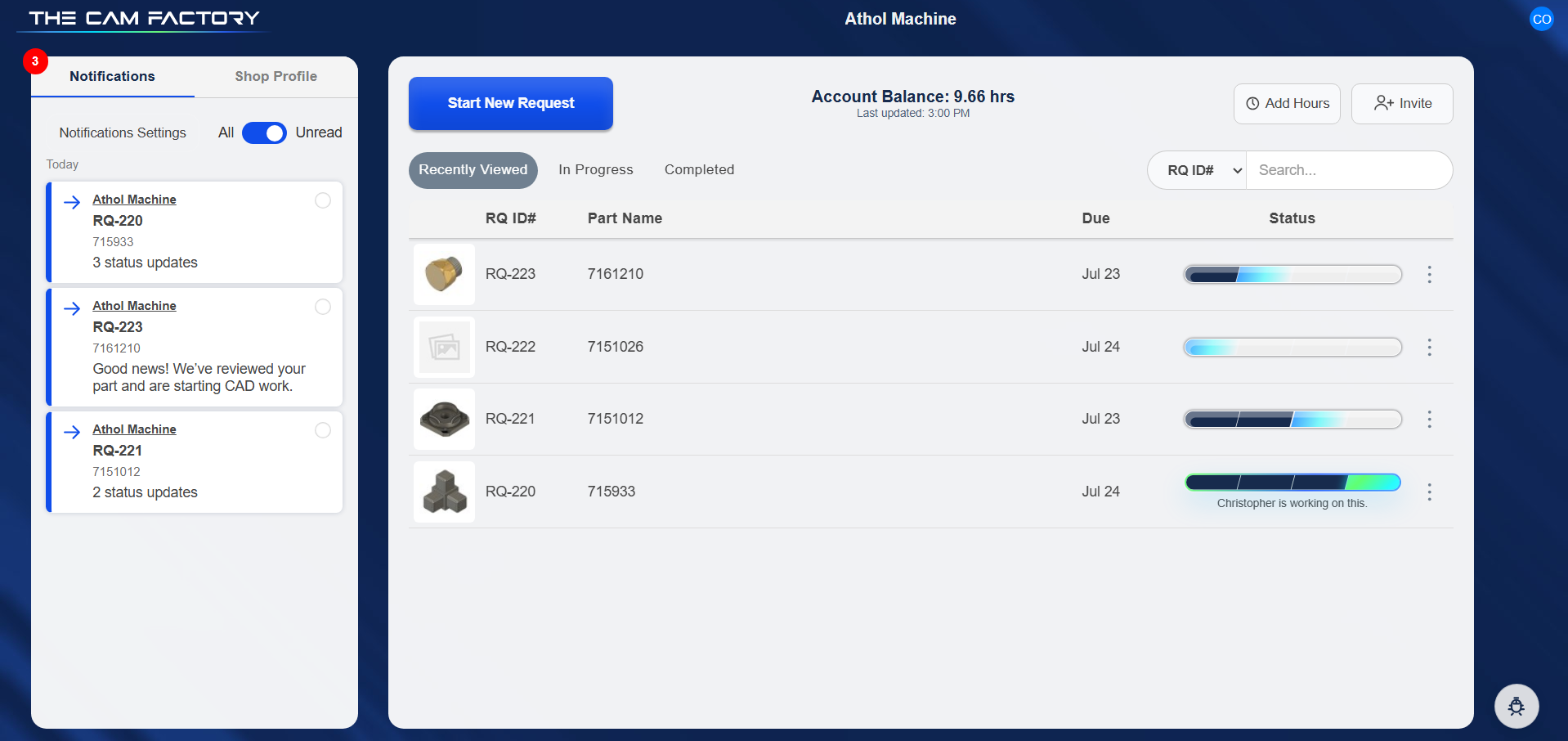1568x741 pixels.
Task: Click part name 7151026 in table
Action: coord(616,347)
